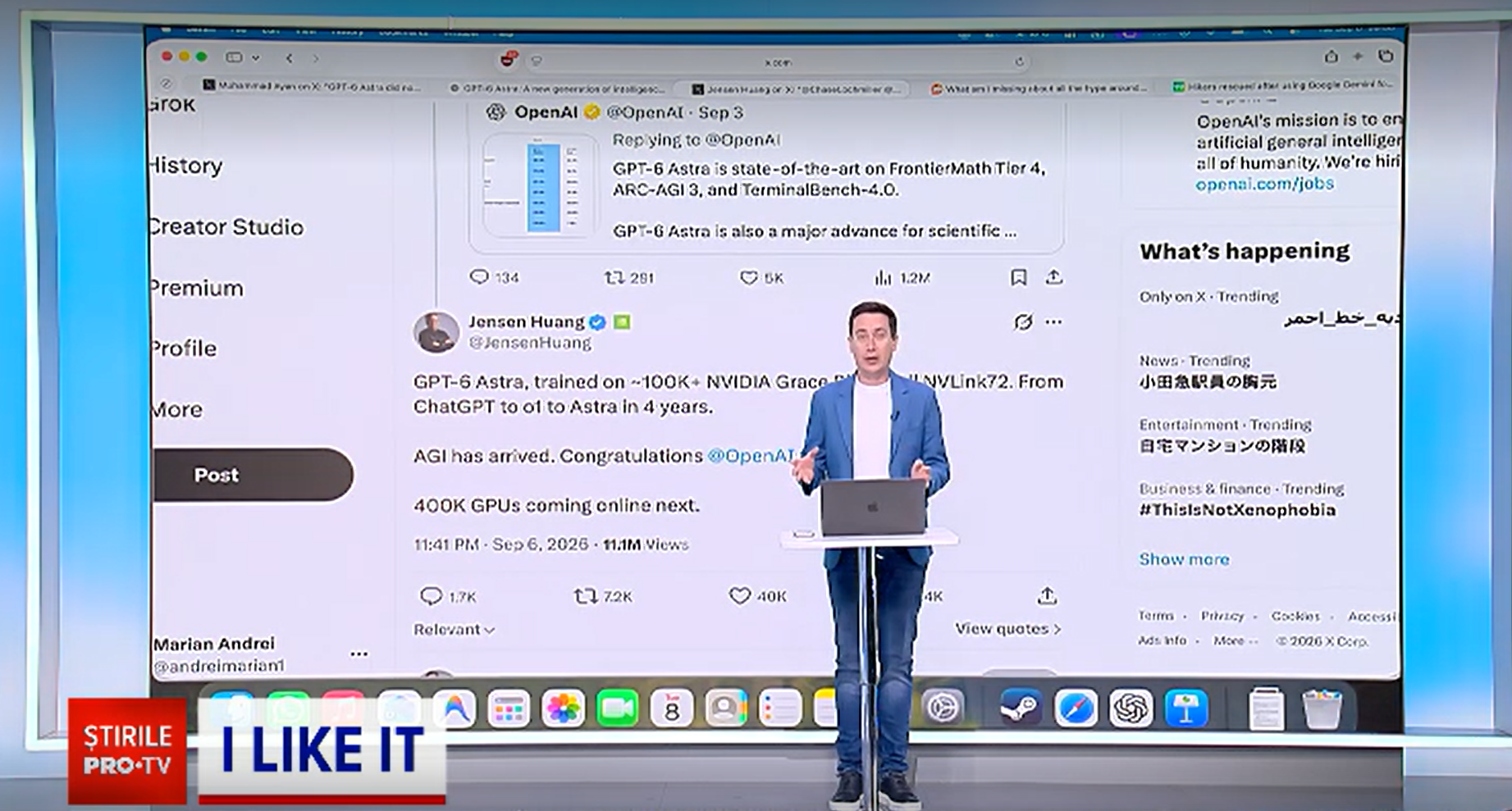This screenshot has height=811, width=1512.
Task: Open Contacts from the Dock
Action: 725,708
